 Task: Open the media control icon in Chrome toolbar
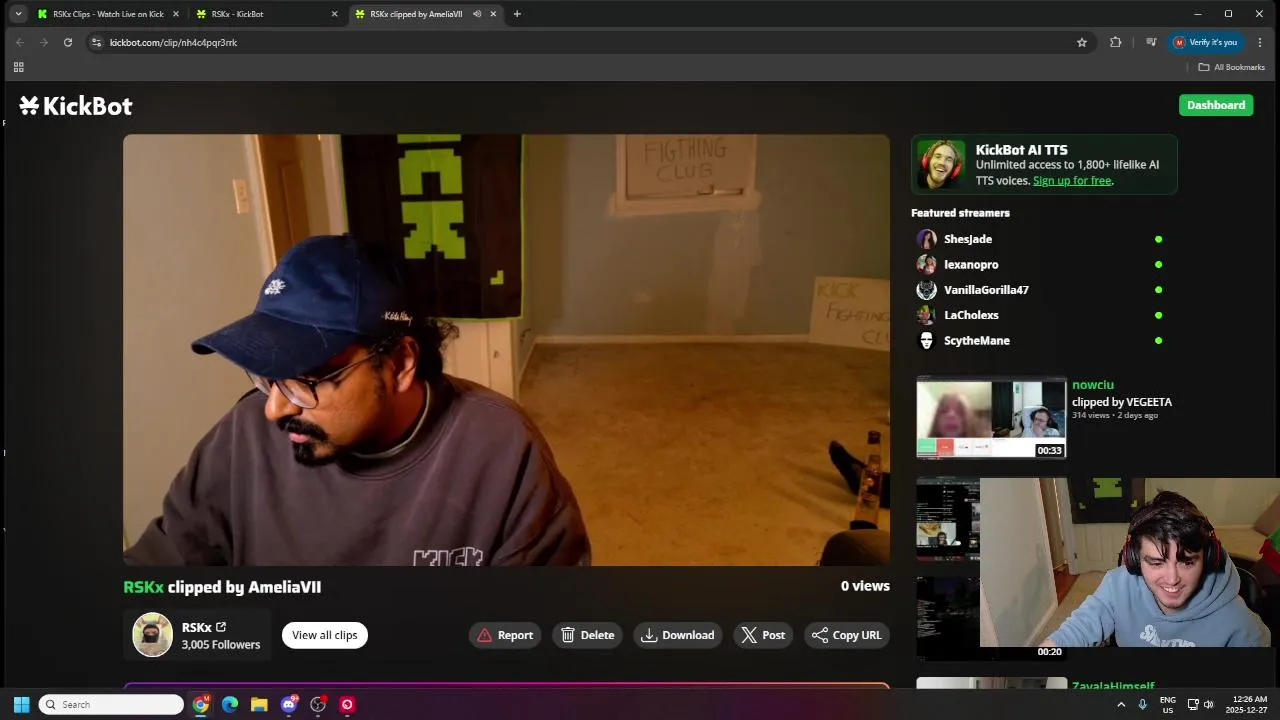pyautogui.click(x=1151, y=42)
